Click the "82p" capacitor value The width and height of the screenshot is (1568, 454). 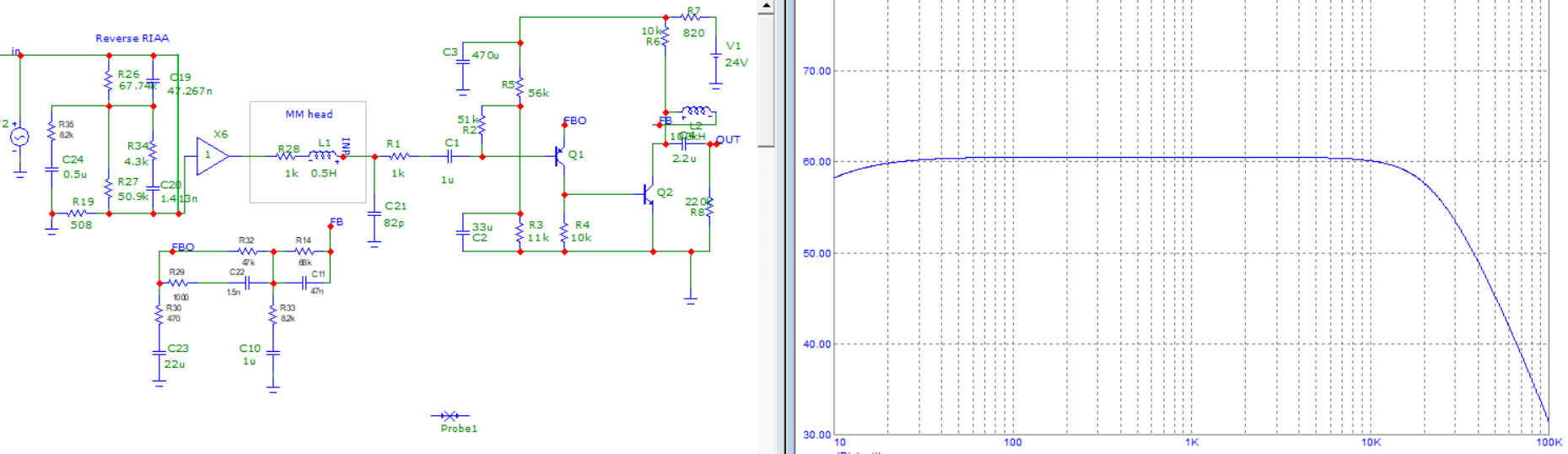(394, 223)
